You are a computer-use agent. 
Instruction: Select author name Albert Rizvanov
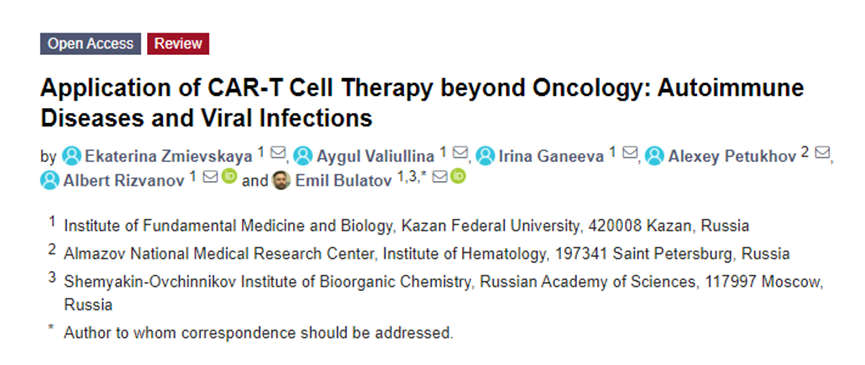click(x=124, y=181)
